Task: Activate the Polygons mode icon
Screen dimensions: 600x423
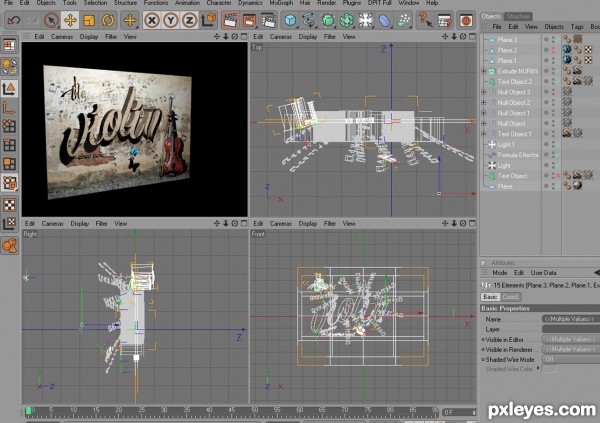Action: tap(10, 164)
